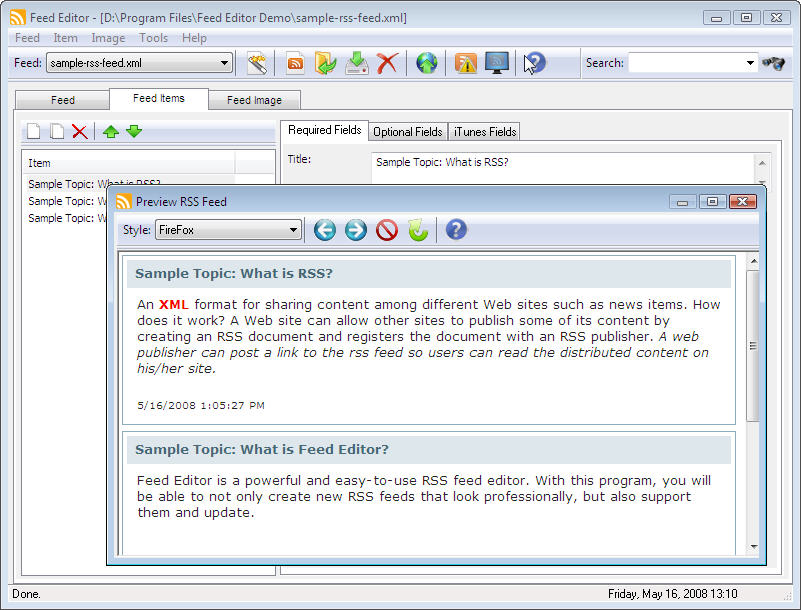This screenshot has height=610, width=801.
Task: Click the new RSS feed document icon
Action: pos(295,63)
